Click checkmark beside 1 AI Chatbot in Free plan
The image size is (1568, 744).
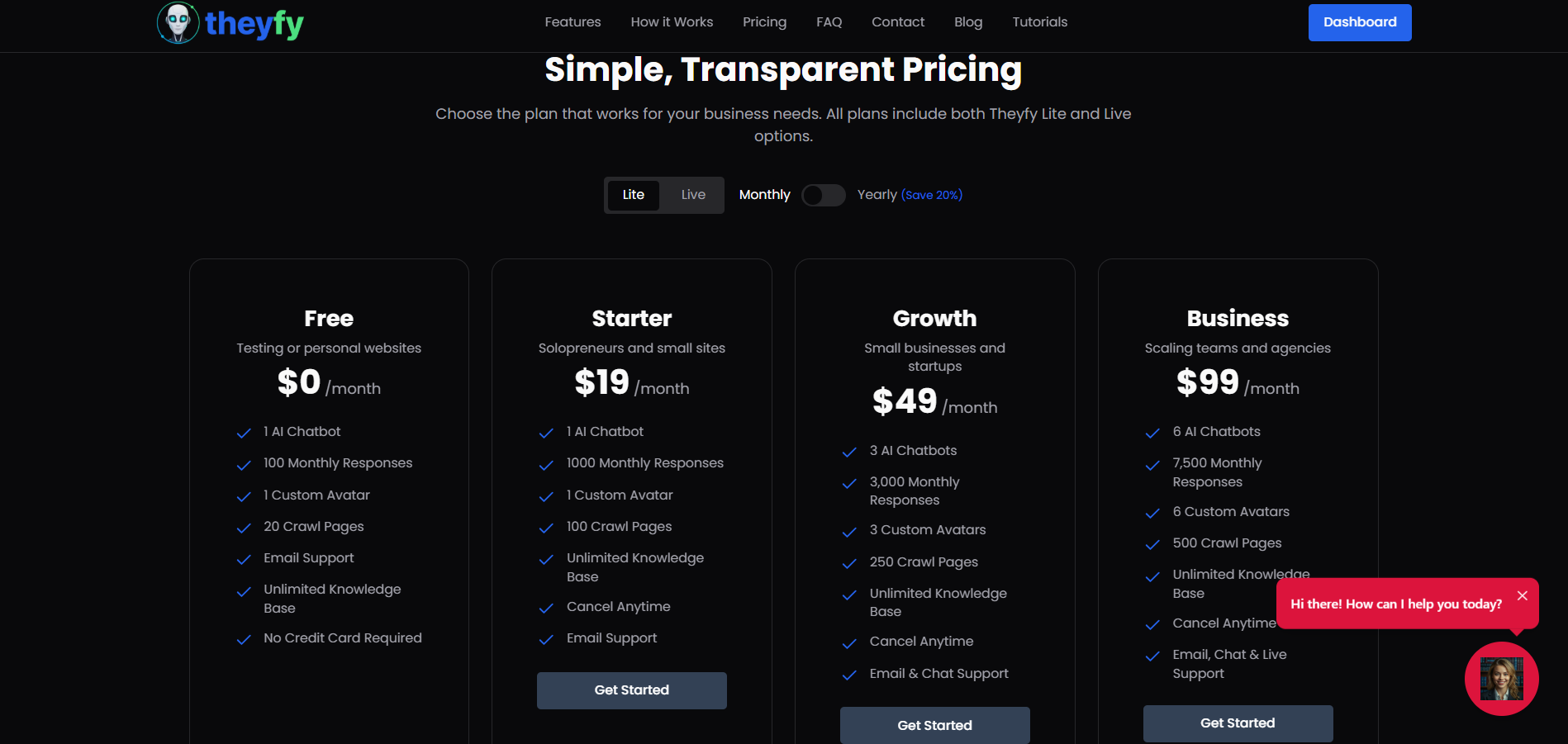244,433
